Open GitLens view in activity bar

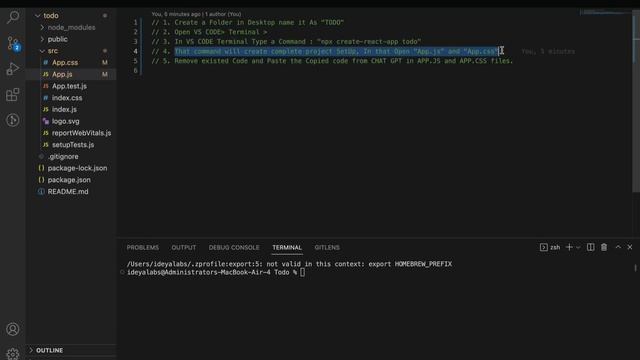click(x=13, y=120)
